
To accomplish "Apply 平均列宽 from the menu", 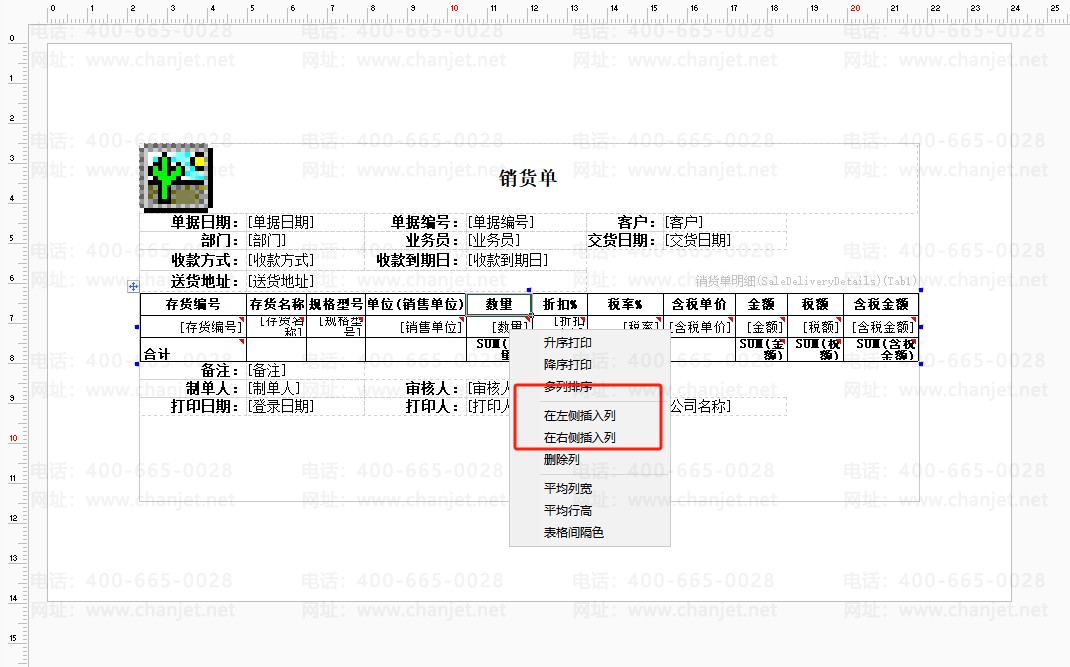I will tap(567, 489).
